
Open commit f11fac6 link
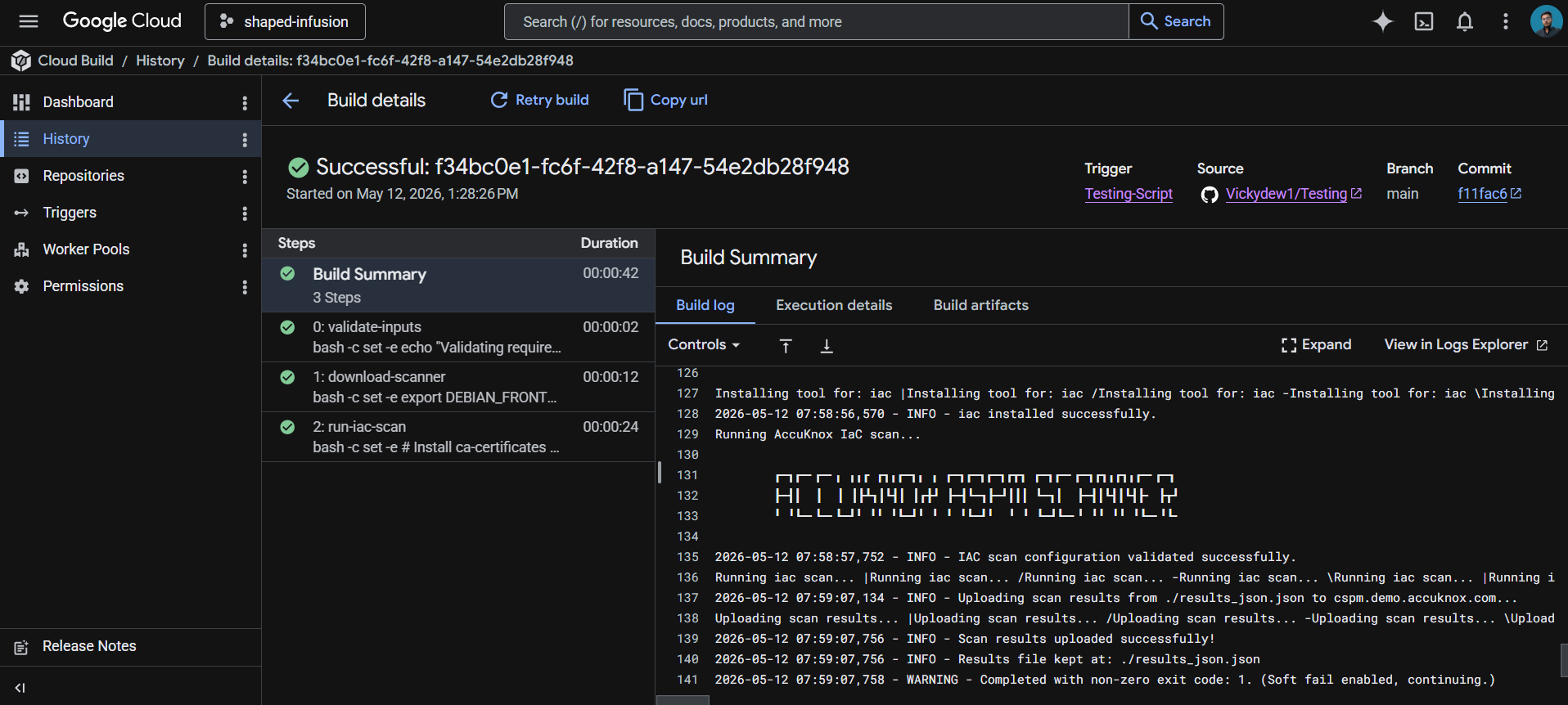pyautogui.click(x=1489, y=194)
